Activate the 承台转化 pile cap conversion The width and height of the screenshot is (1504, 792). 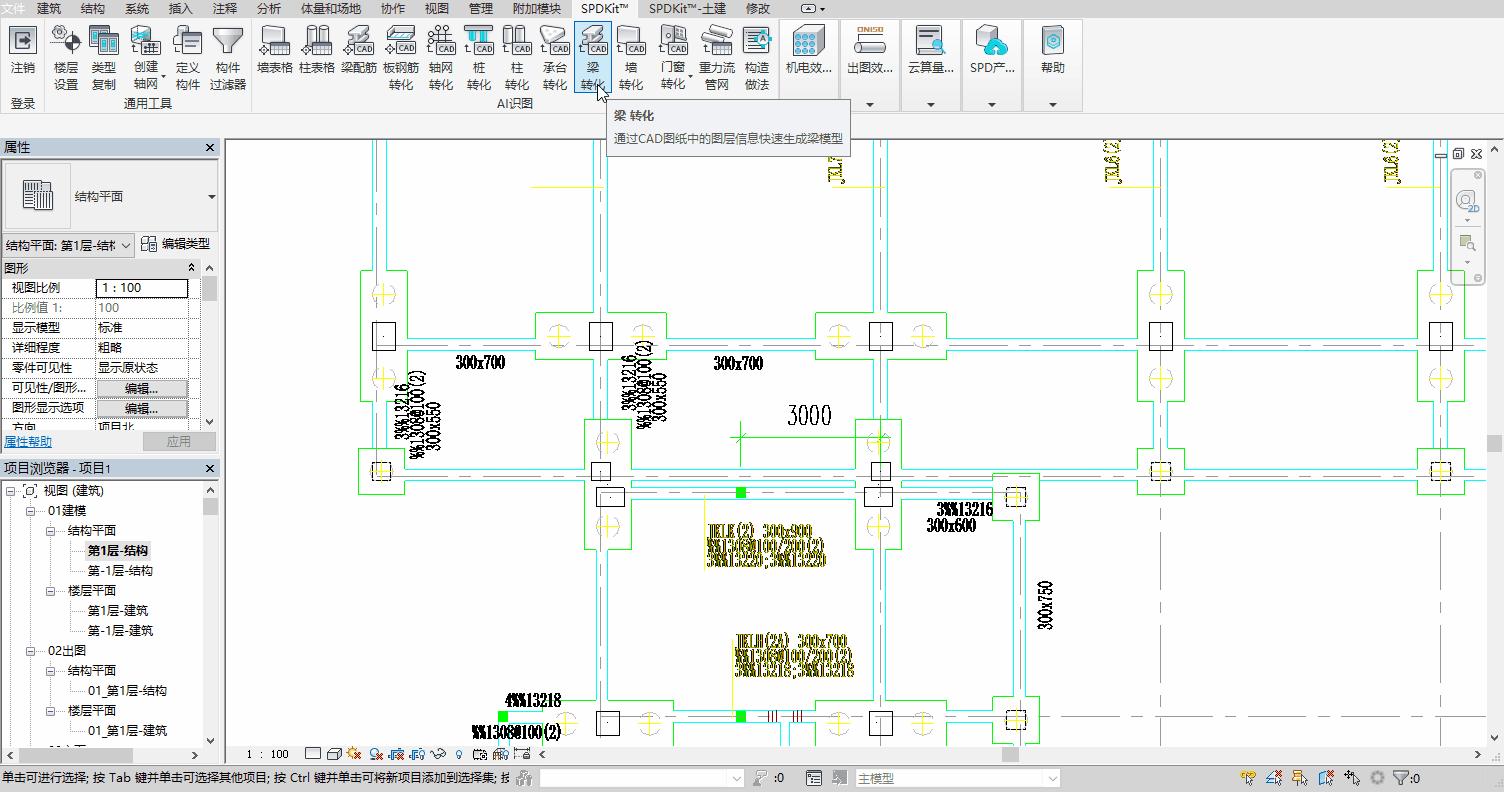point(555,58)
